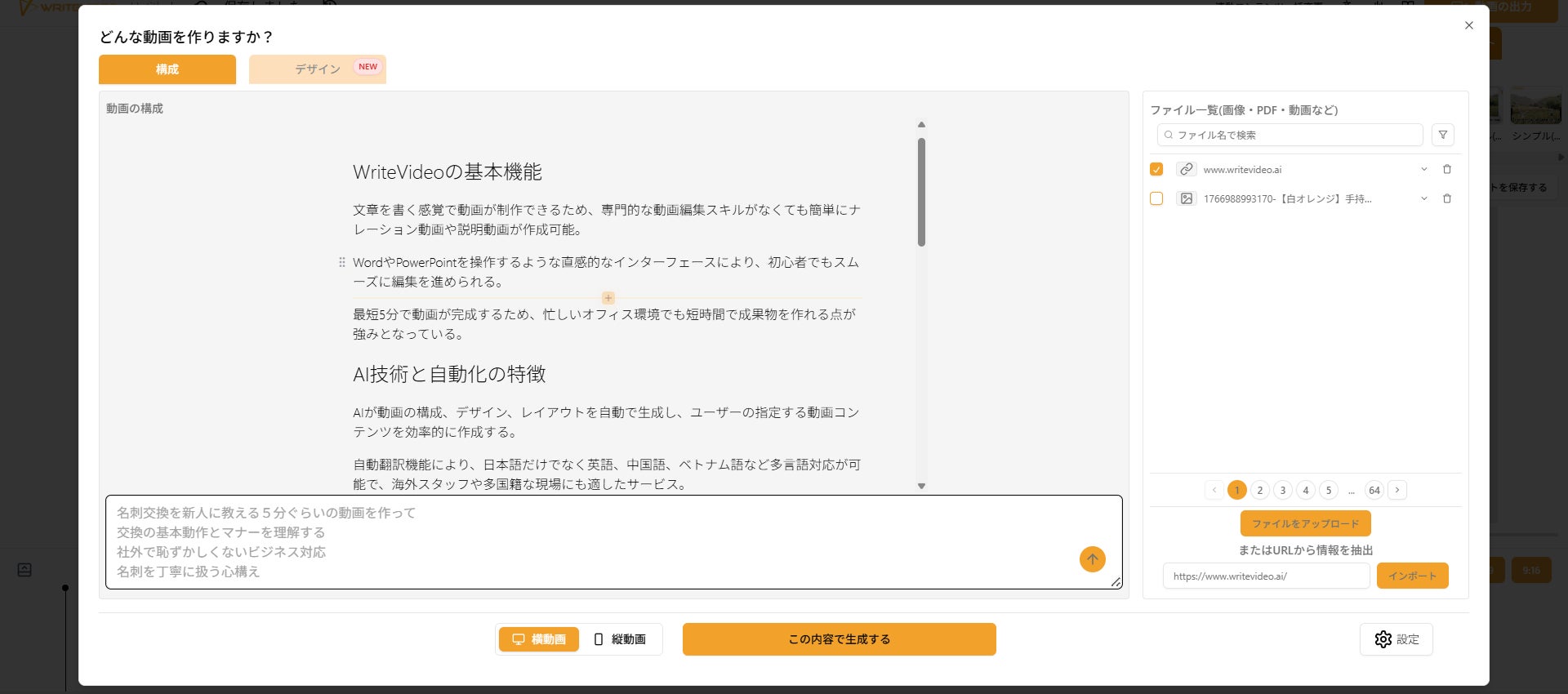This screenshot has height=694, width=1568.
Task: Close the video creation dialog
Action: 1469,25
